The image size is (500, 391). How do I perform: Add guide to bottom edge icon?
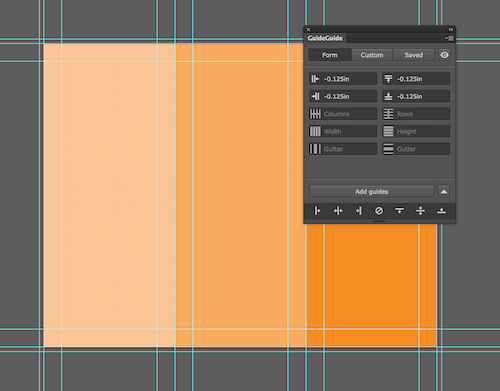point(441,211)
